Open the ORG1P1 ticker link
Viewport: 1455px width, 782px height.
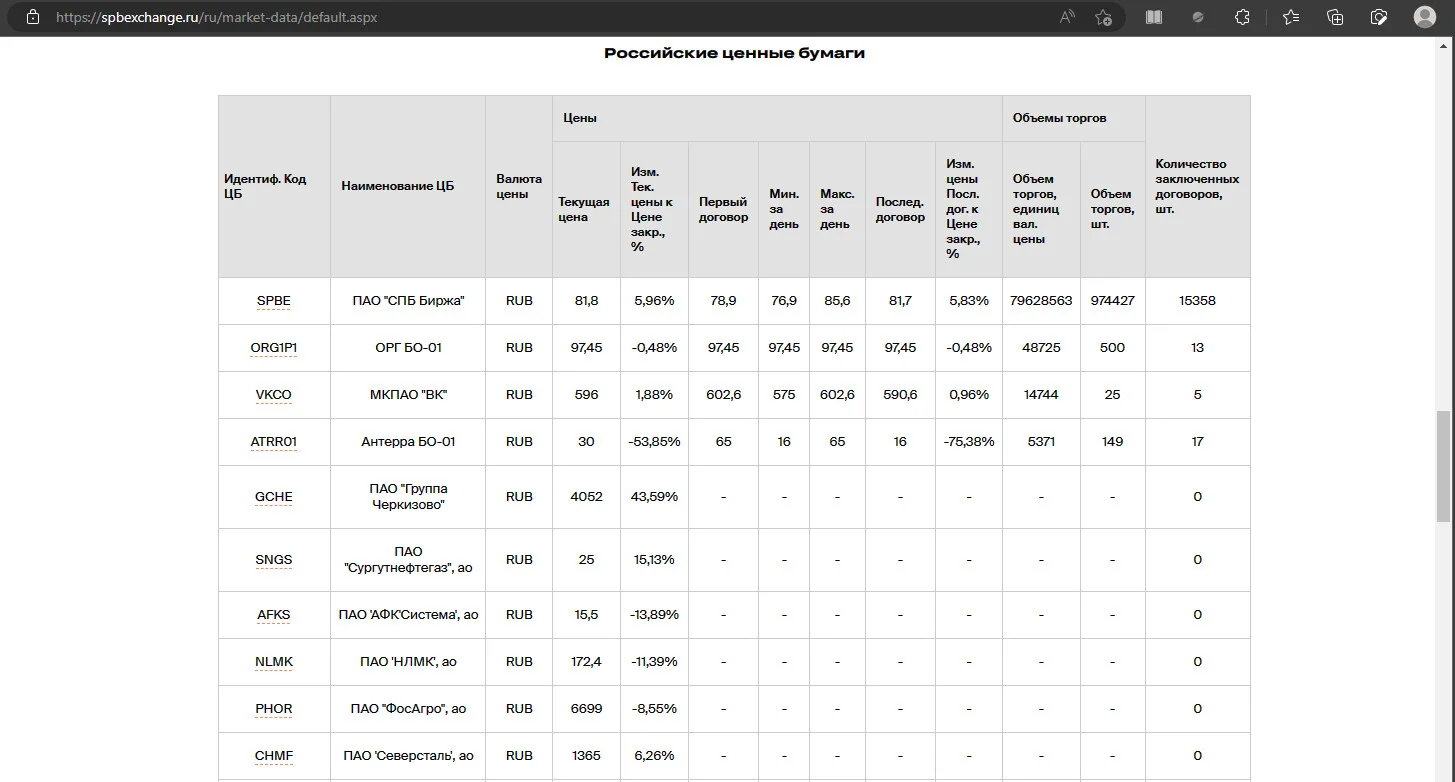[274, 347]
